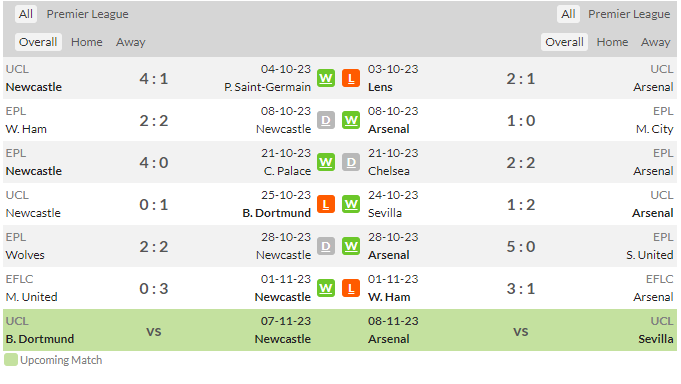Select the right Premier League filter tab
Viewport: 681px width, 384px height.
[x=629, y=14]
